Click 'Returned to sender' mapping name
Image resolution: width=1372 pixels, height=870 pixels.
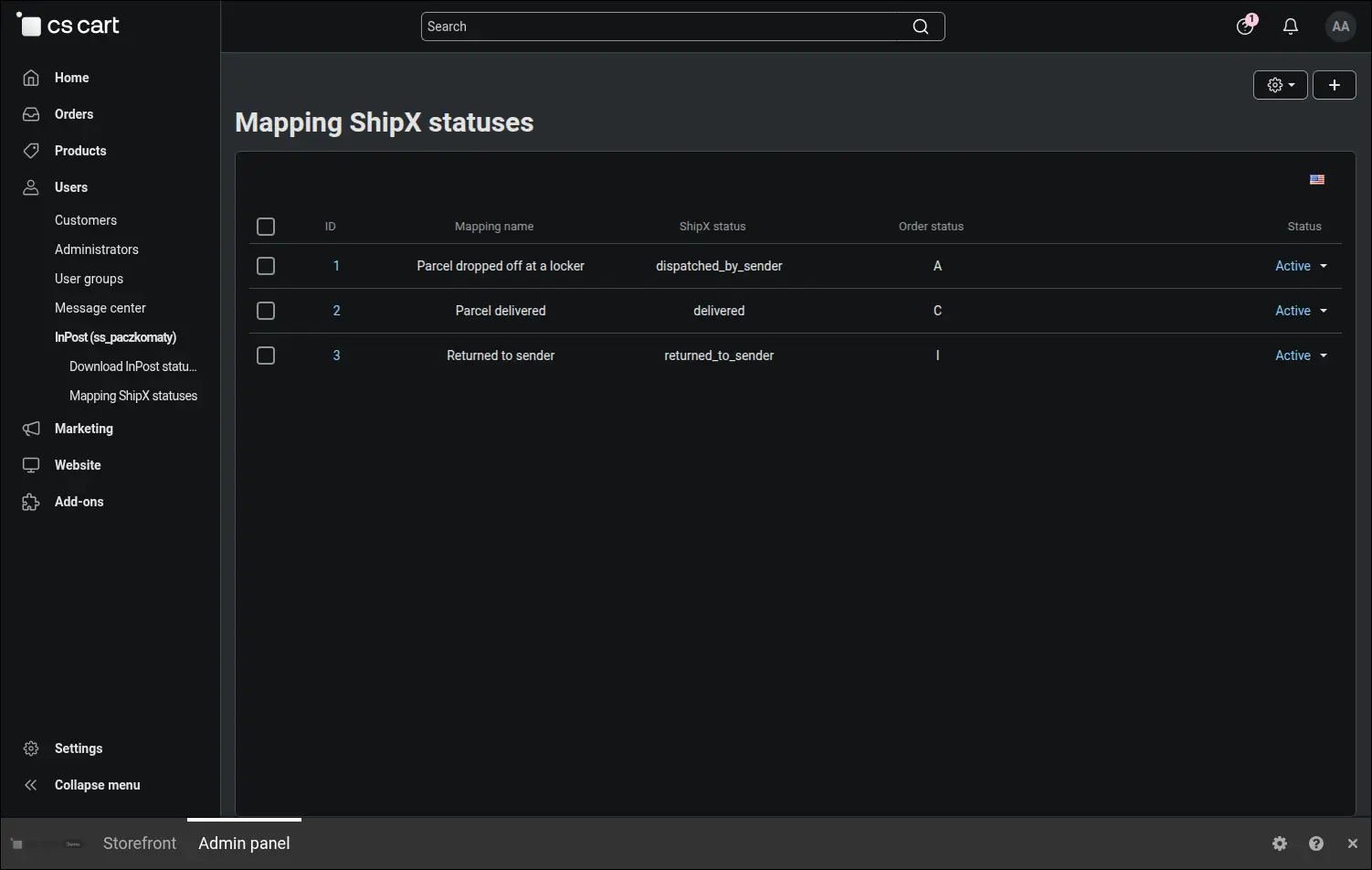click(501, 355)
